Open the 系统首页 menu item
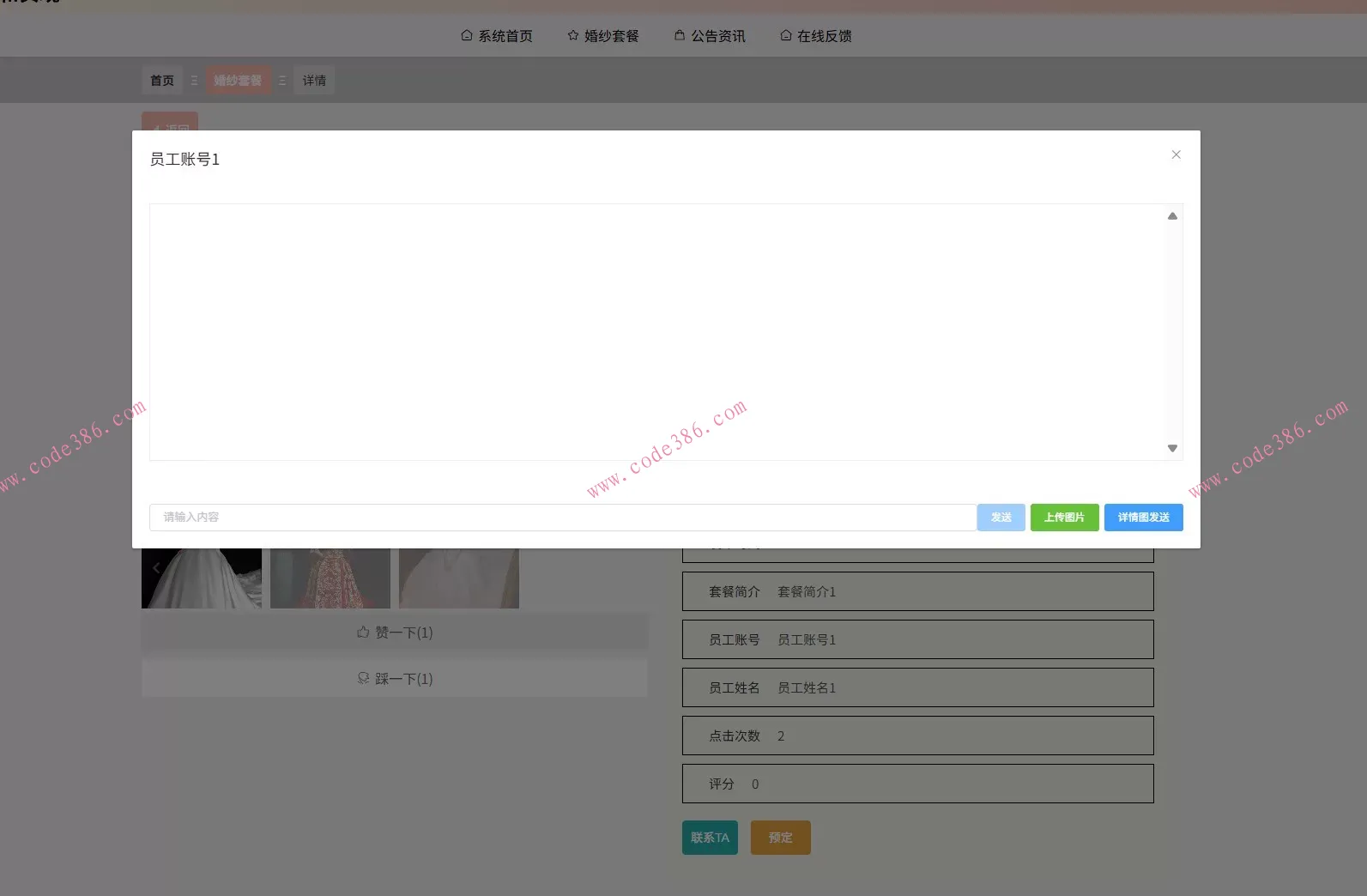This screenshot has height=896, width=1367. (497, 36)
